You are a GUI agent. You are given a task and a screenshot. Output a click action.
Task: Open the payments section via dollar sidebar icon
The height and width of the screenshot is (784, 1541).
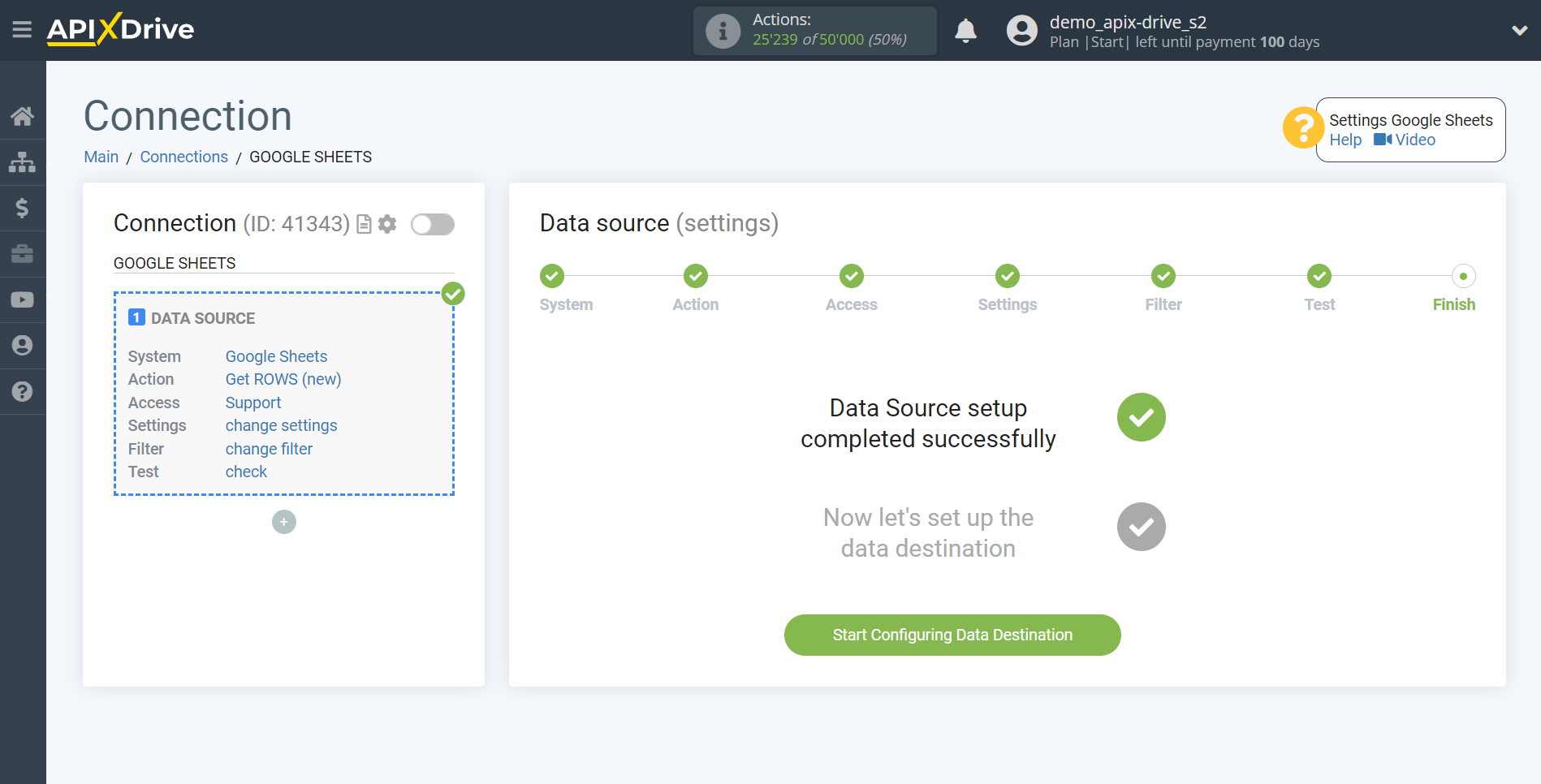23,208
